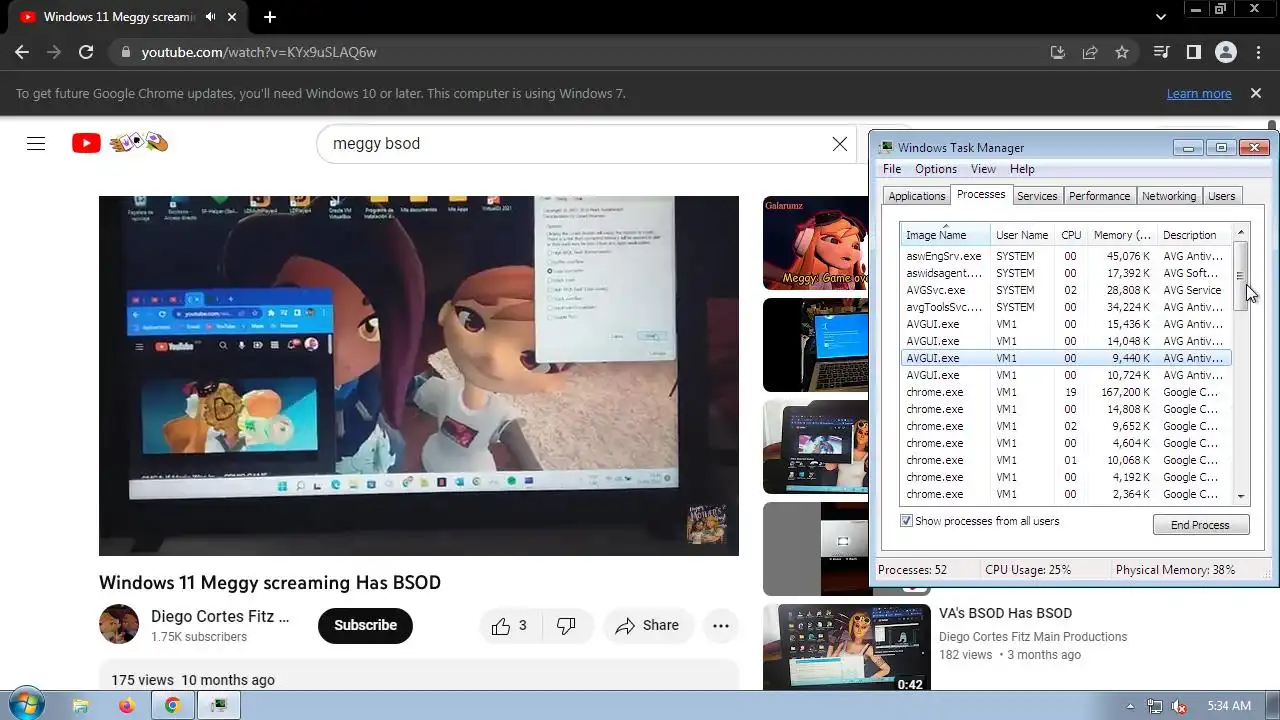Open VA's BSOD Has BSOD video title
Screen dimensions: 1280x720
1005,613
